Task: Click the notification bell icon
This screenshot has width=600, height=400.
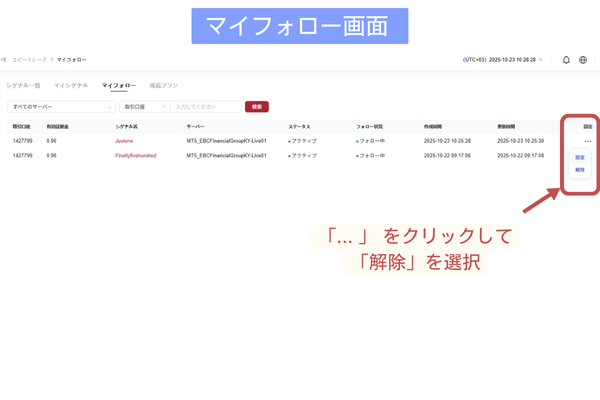Action: pos(566,60)
